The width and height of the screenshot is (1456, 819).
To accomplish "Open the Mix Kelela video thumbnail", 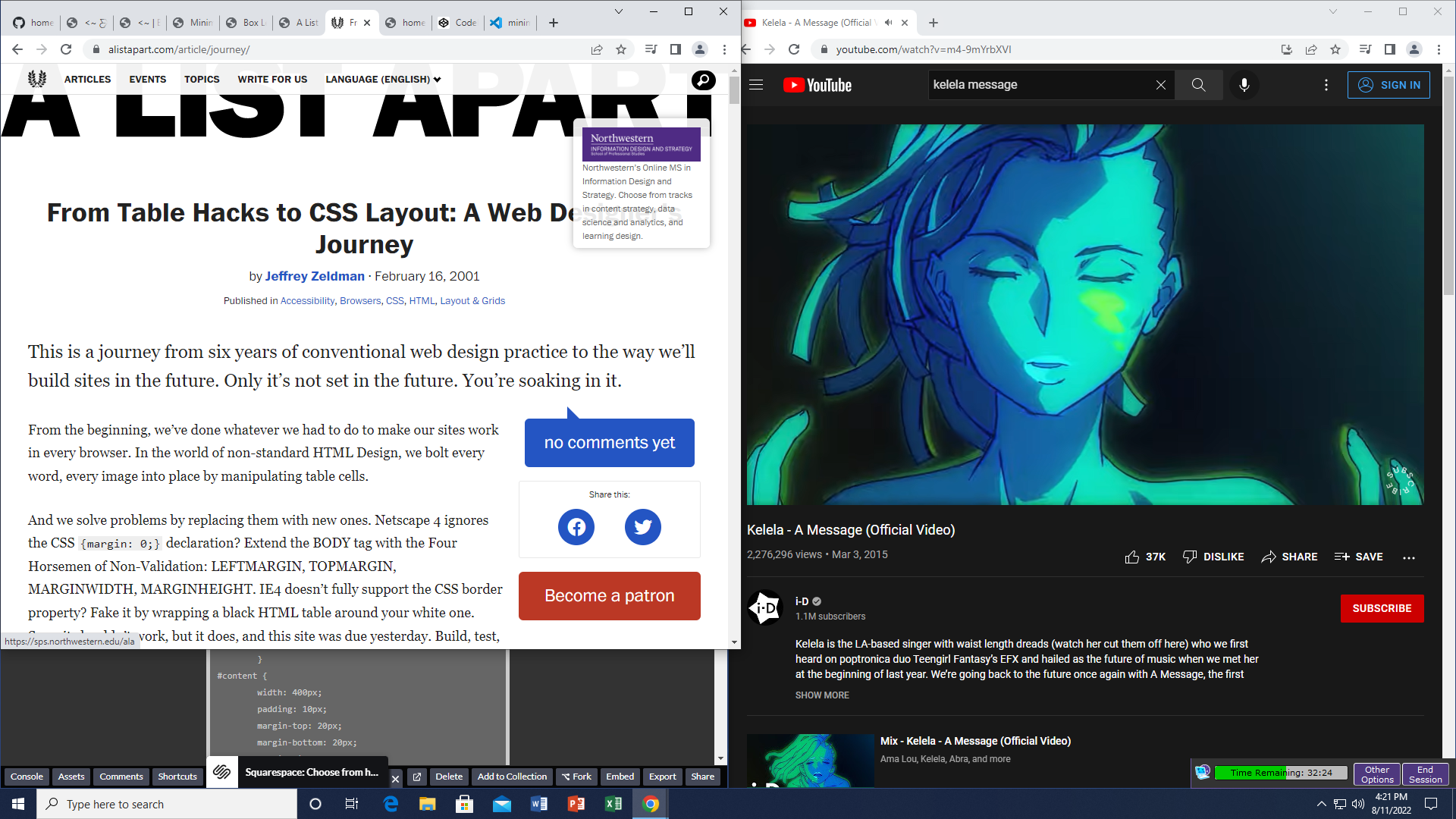I will pos(811,760).
